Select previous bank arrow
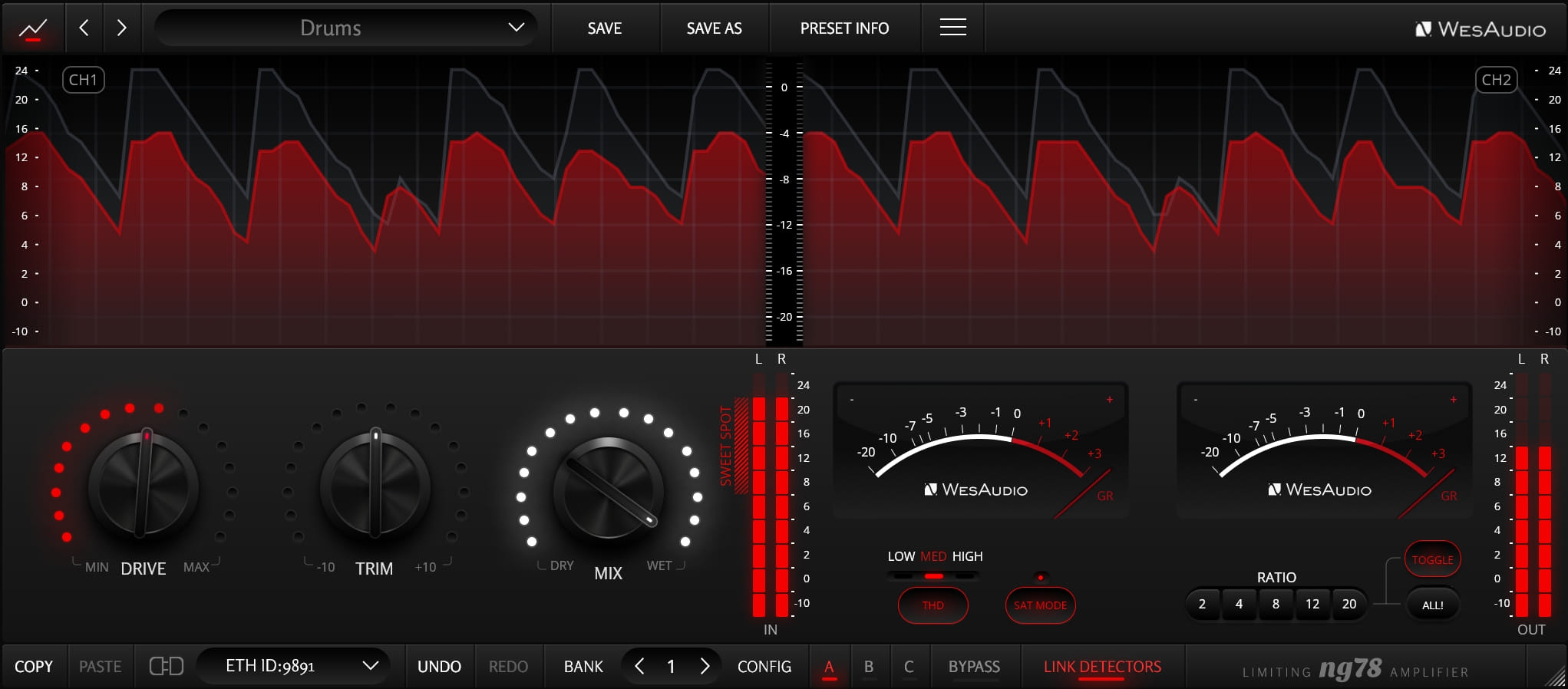This screenshot has height=689, width=1568. tap(639, 666)
